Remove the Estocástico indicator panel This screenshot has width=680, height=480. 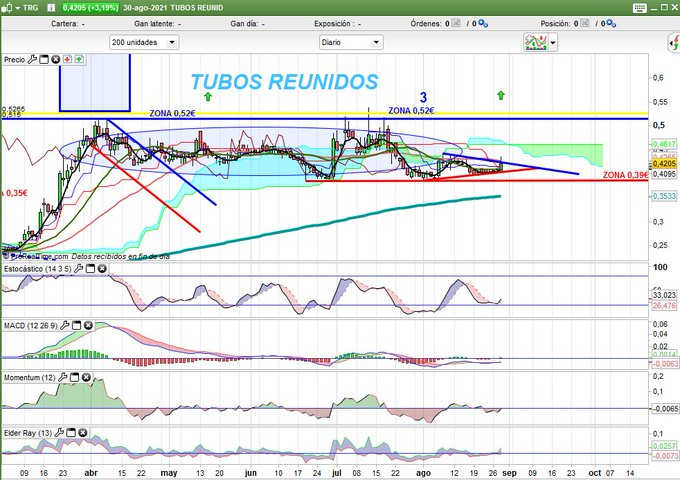[102, 269]
